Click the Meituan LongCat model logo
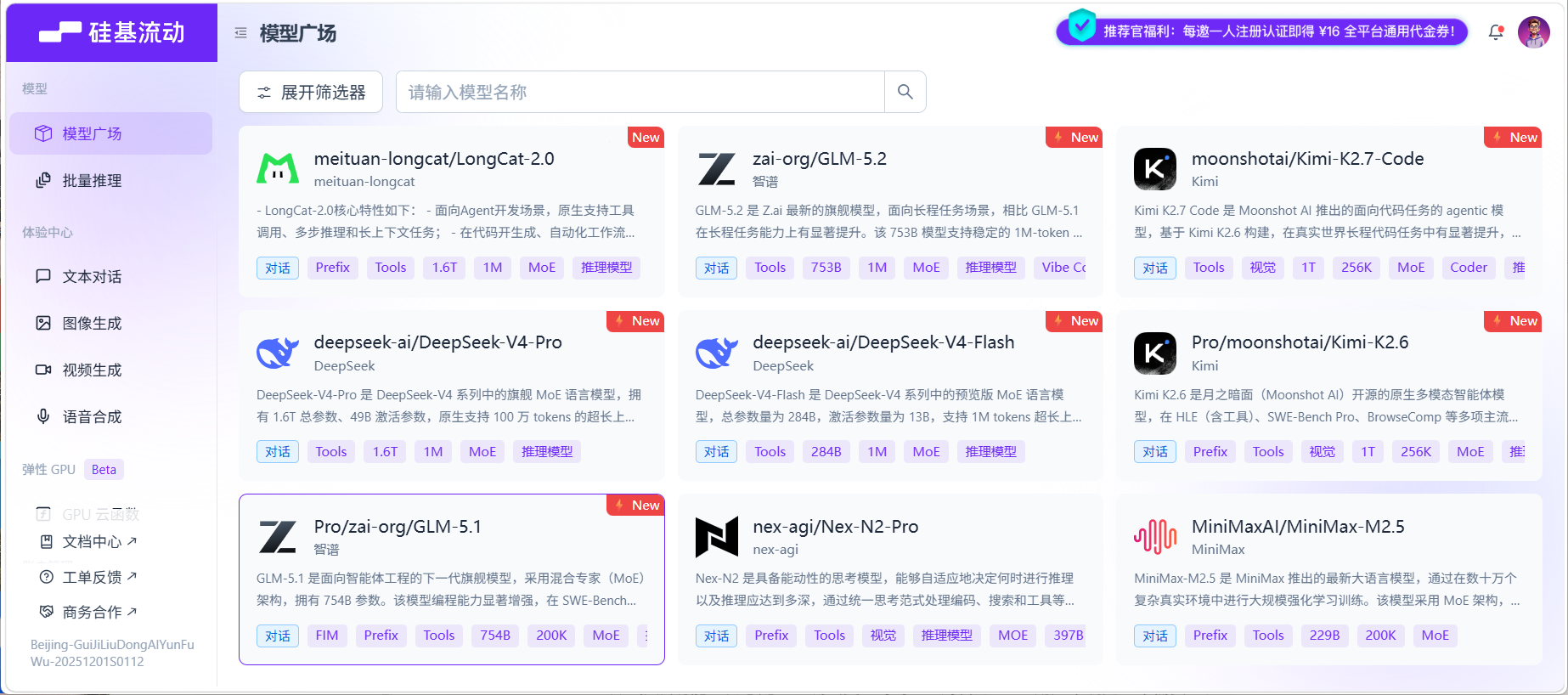 tap(278, 168)
